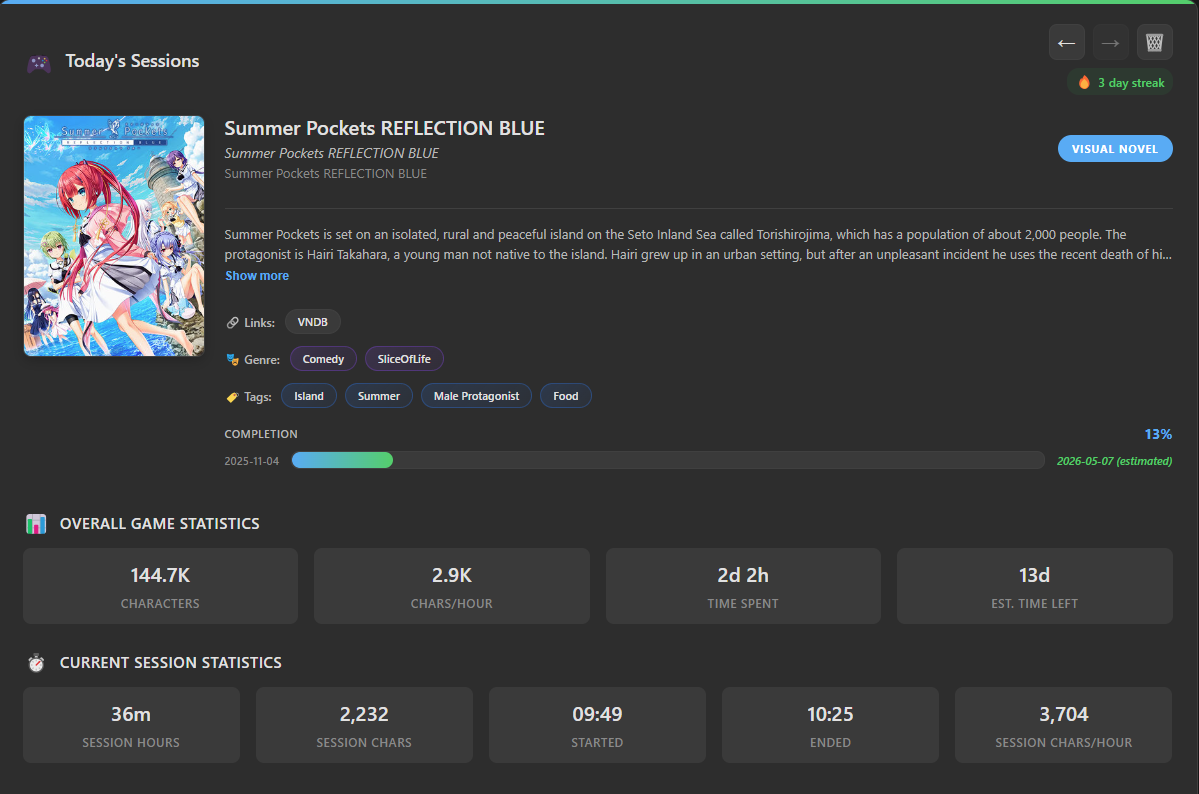Click the 13d Est. Time Left card
This screenshot has width=1199, height=794.
point(1035,586)
